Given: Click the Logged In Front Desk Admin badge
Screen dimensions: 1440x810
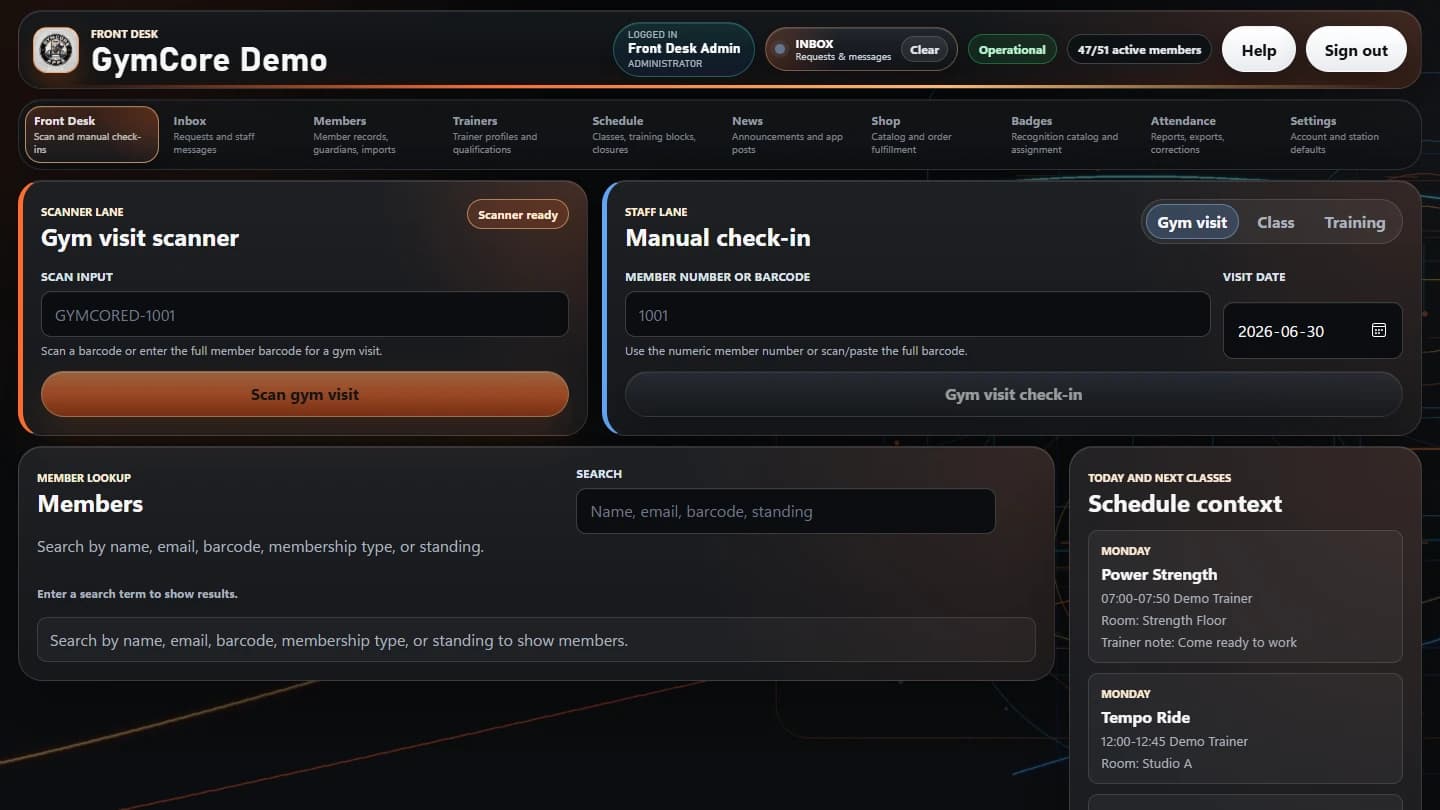Looking at the screenshot, I should (x=684, y=50).
